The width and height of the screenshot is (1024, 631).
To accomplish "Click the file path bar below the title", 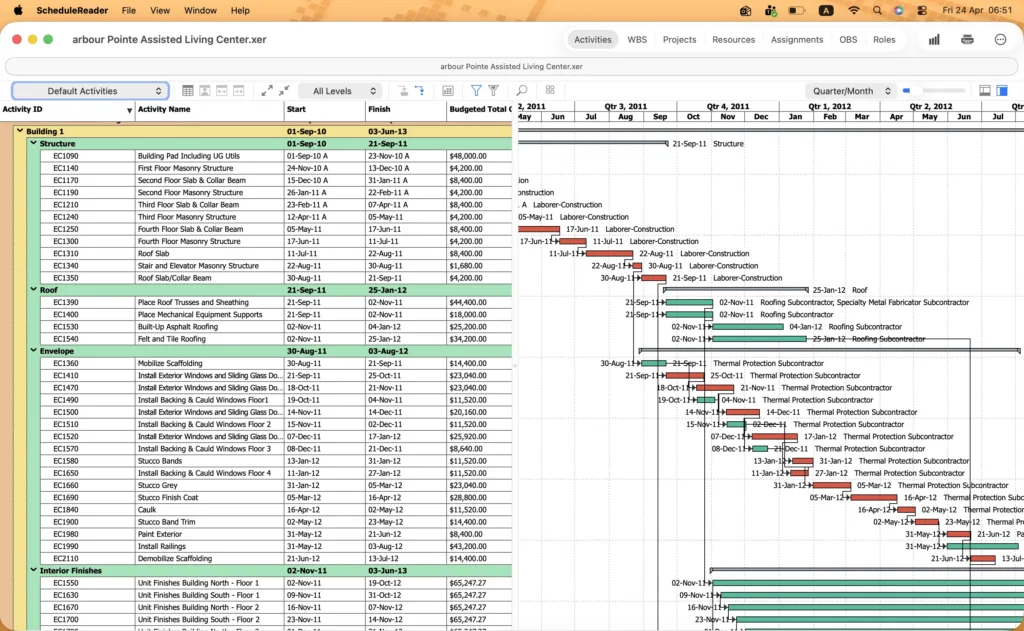I will point(511,67).
